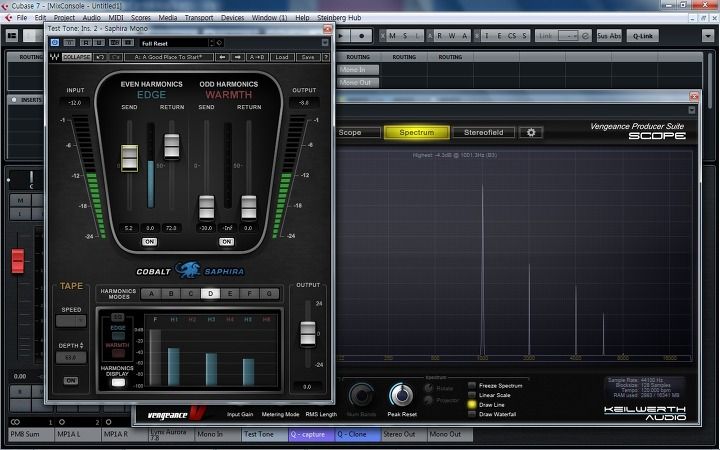Click the R read automation button in Saphira header
The width and height of the screenshot is (720, 450).
86,43
